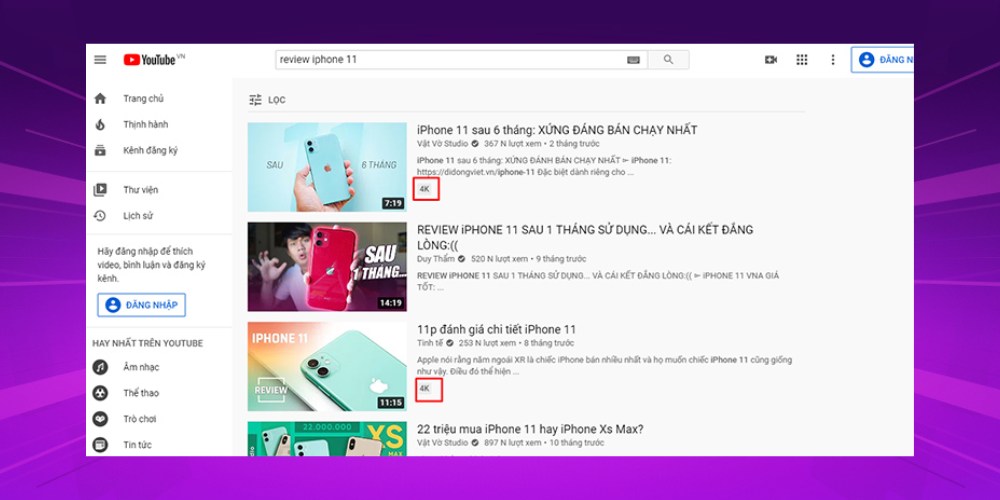Open the on-screen keyboard icon in search
Screen dimensions: 1000x500
coord(633,60)
